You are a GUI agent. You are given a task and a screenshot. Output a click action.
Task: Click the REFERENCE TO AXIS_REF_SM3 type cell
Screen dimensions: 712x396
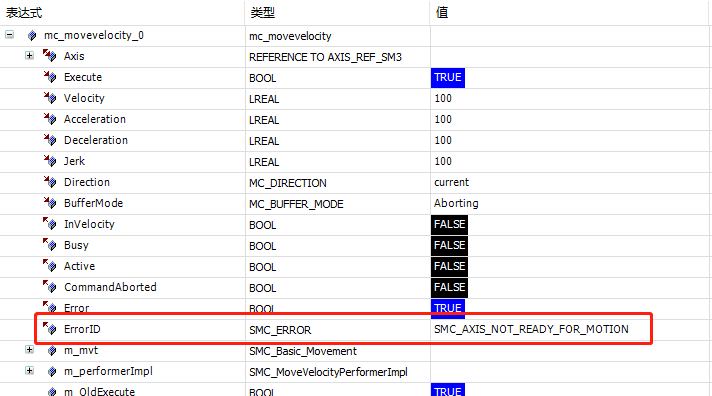pos(325,57)
